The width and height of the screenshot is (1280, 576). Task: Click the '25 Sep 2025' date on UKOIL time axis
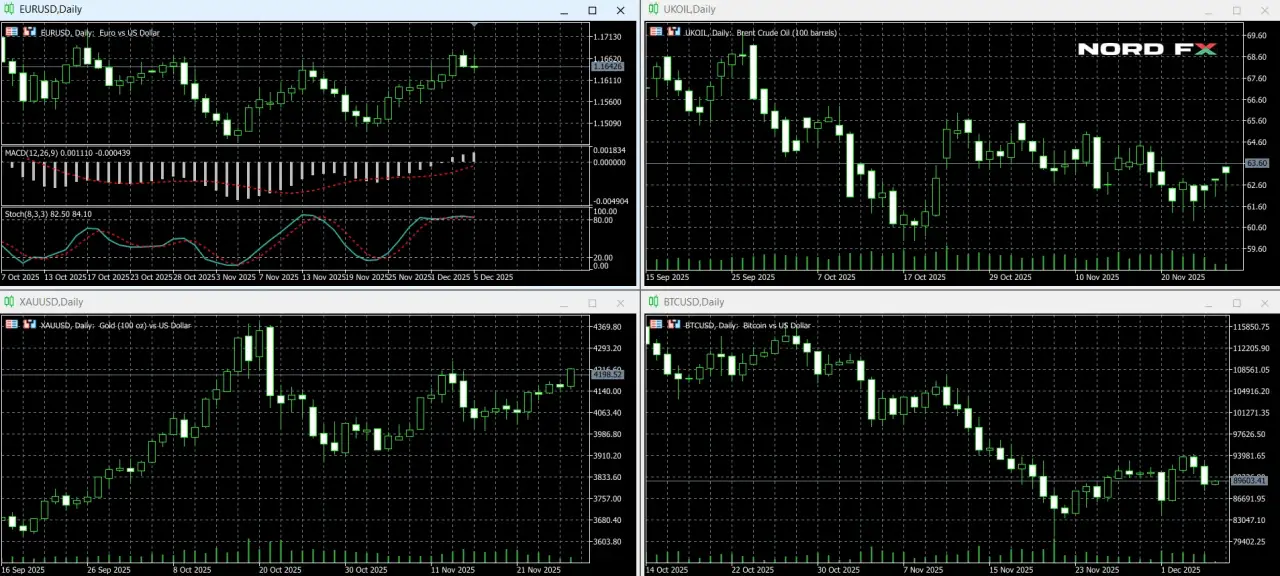coord(753,277)
